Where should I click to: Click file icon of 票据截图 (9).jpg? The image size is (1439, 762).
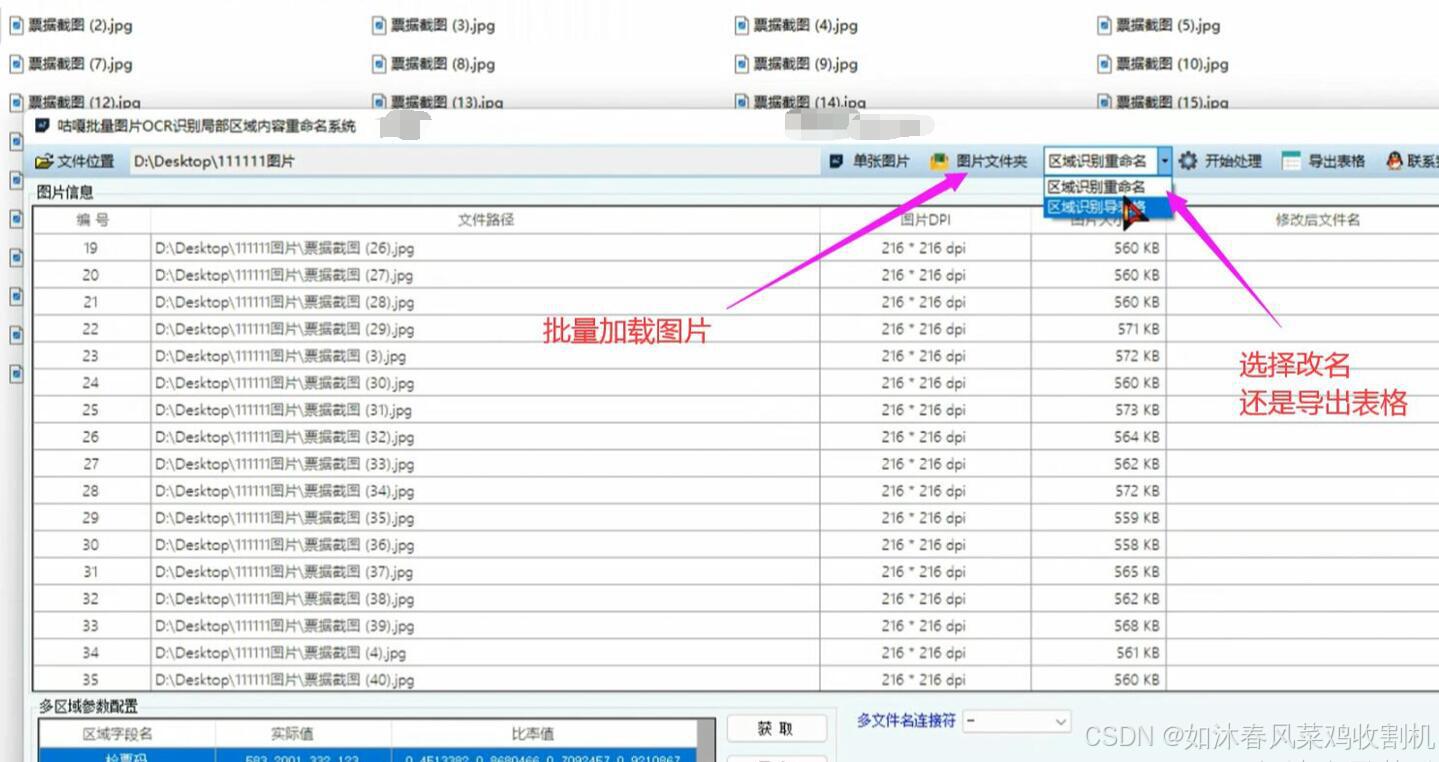pos(742,64)
